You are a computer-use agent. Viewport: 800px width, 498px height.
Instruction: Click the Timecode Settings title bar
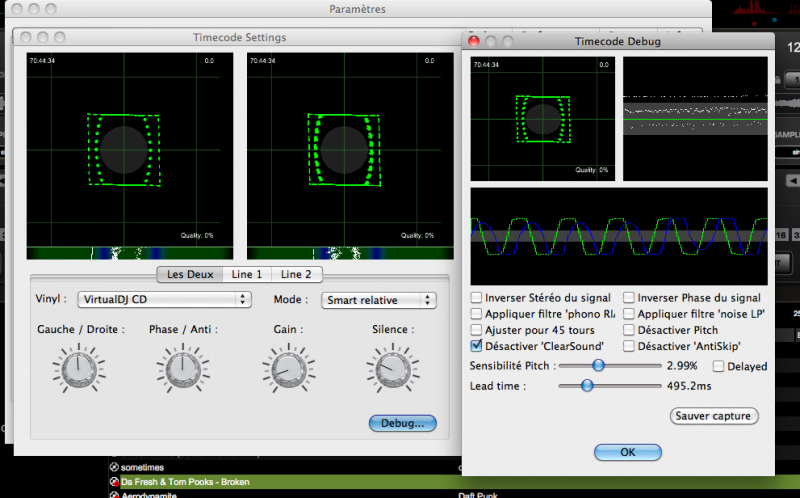tap(239, 37)
